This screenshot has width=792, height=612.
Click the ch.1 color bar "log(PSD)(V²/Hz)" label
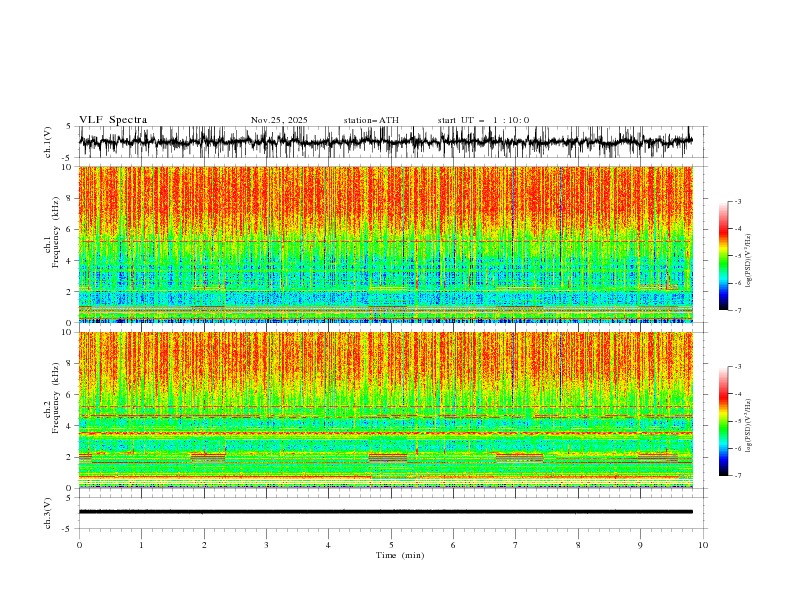(749, 261)
